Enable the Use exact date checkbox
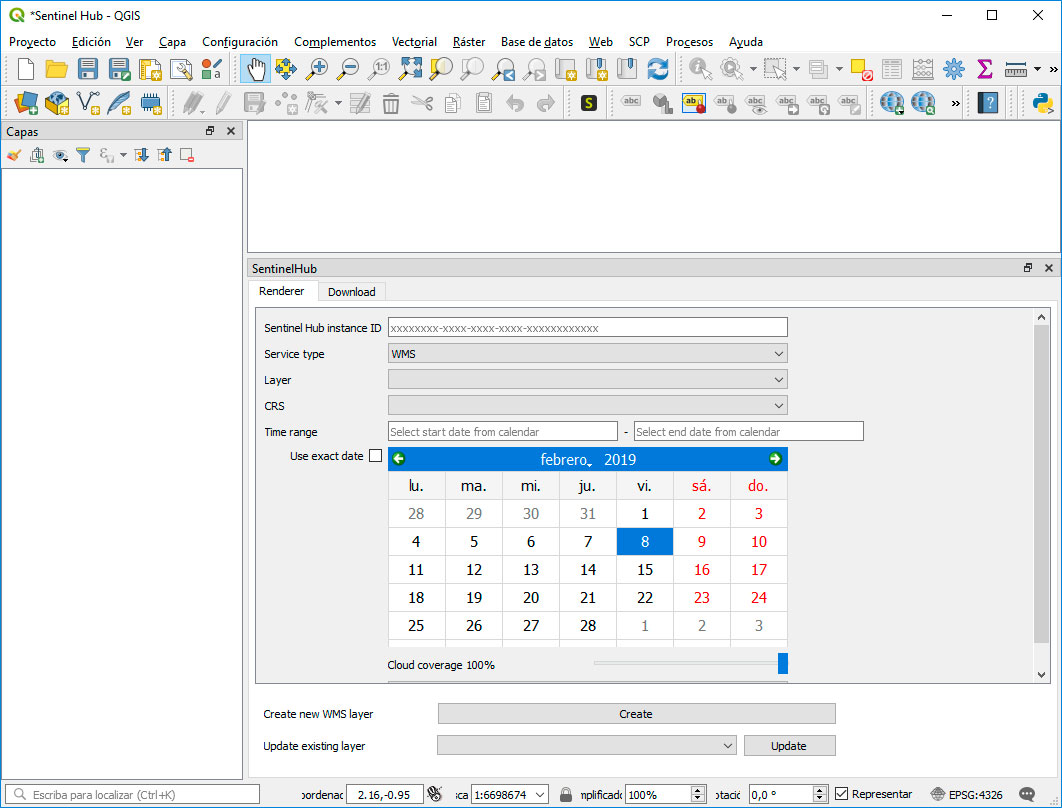Image resolution: width=1062 pixels, height=808 pixels. pyautogui.click(x=375, y=456)
